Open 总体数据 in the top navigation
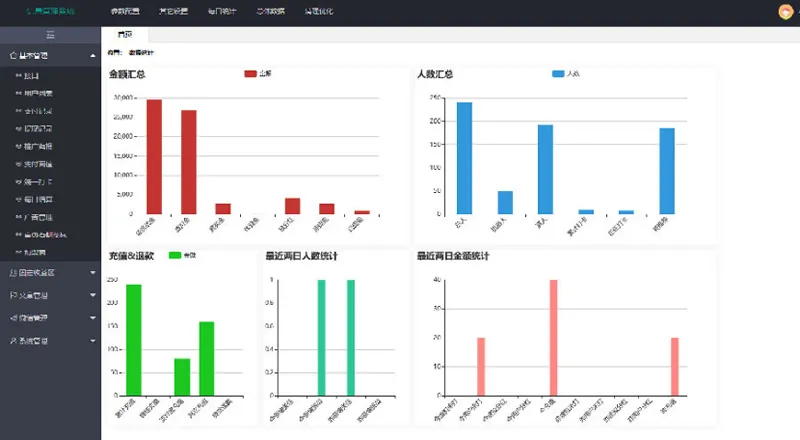 tap(270, 11)
